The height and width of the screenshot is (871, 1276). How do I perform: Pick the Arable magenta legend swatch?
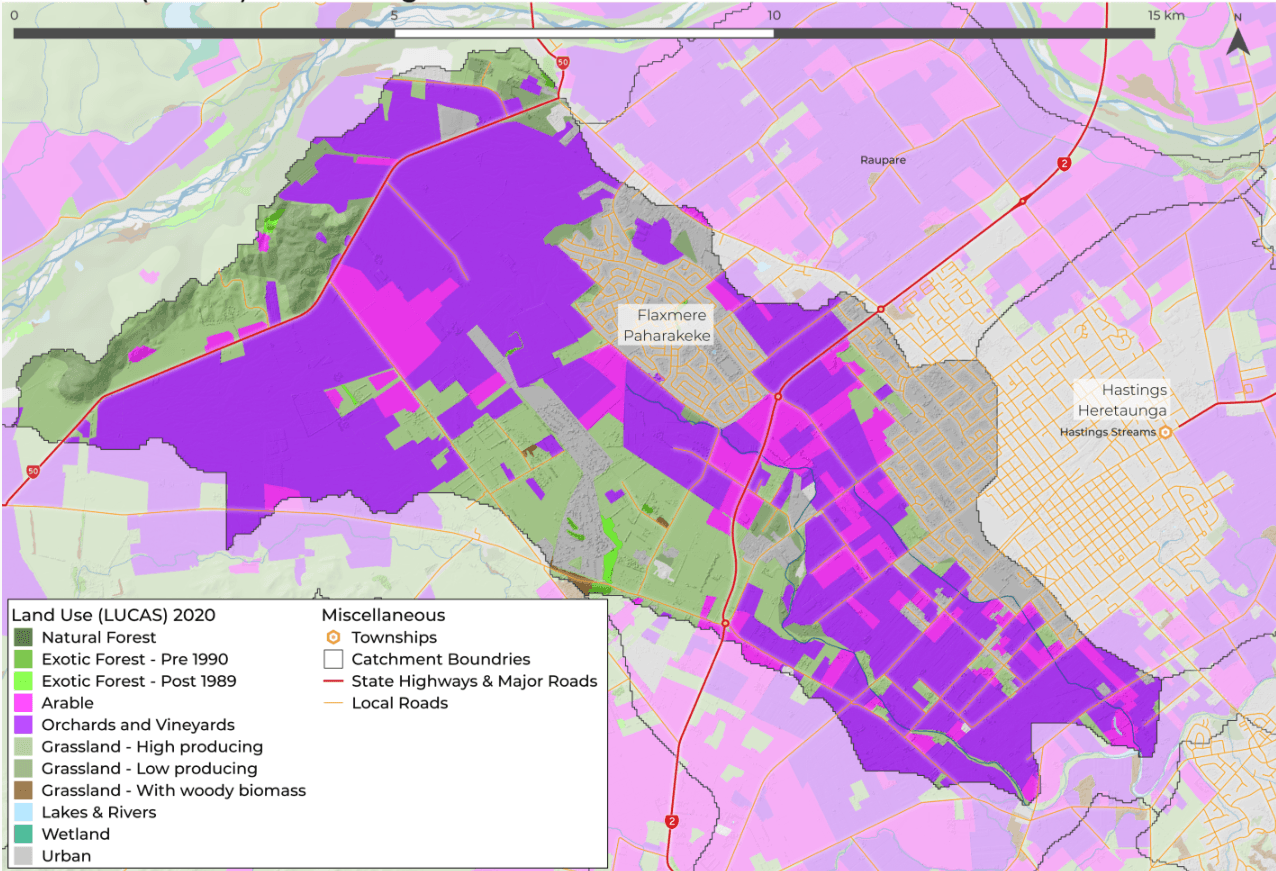[x=24, y=703]
